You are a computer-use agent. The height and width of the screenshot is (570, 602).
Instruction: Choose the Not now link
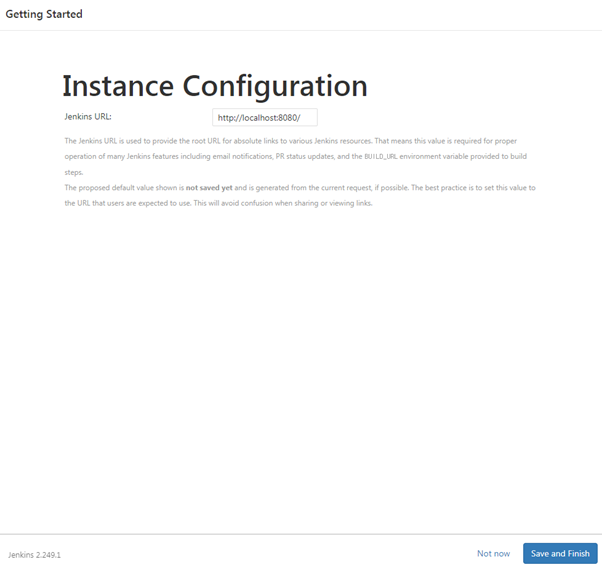pos(493,553)
